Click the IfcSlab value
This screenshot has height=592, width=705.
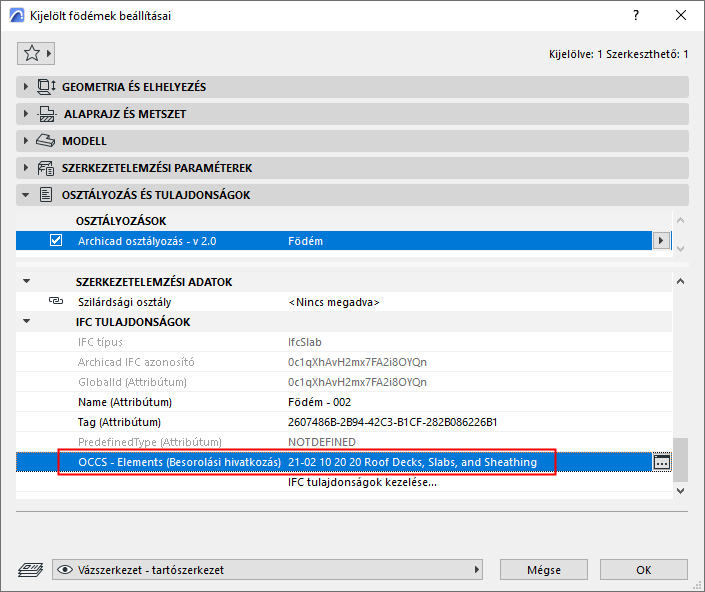click(305, 342)
